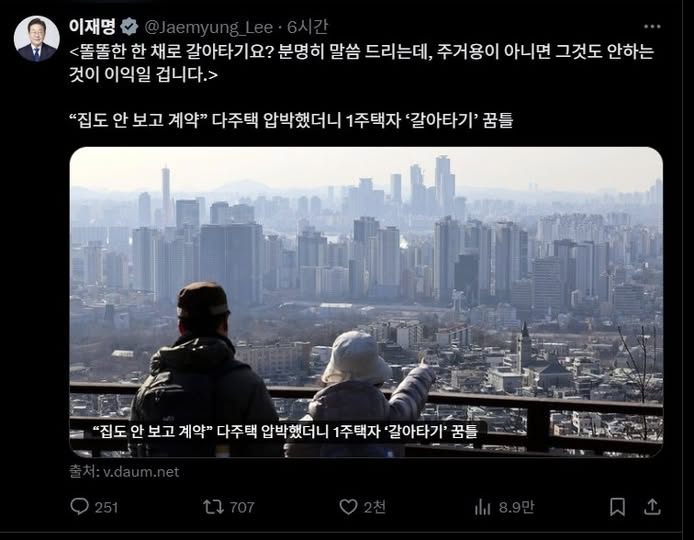View analytics via the bar chart icon
694x540 pixels.
point(482,507)
